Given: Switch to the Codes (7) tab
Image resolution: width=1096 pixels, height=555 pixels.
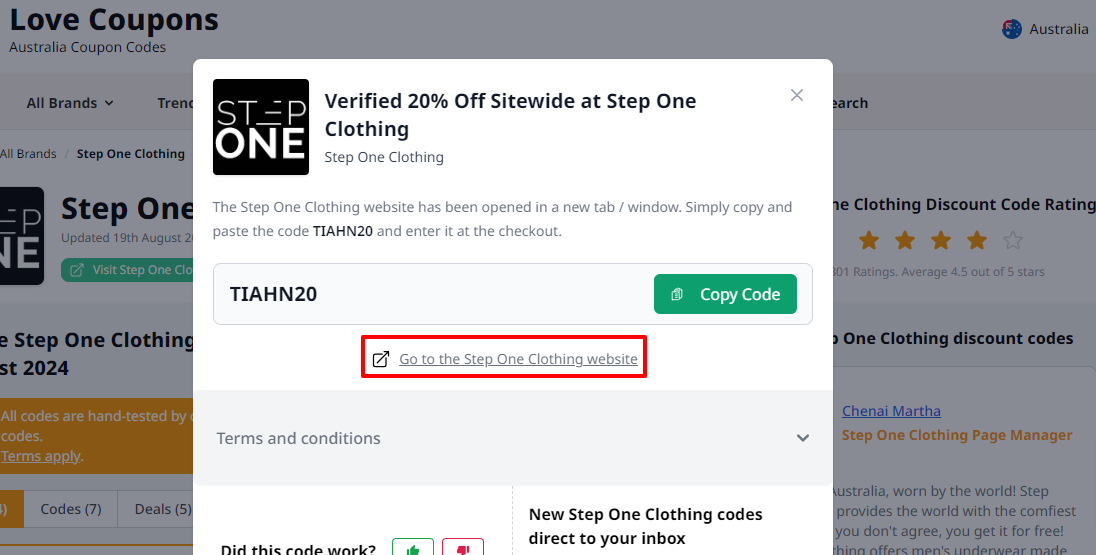Looking at the screenshot, I should coord(71,509).
